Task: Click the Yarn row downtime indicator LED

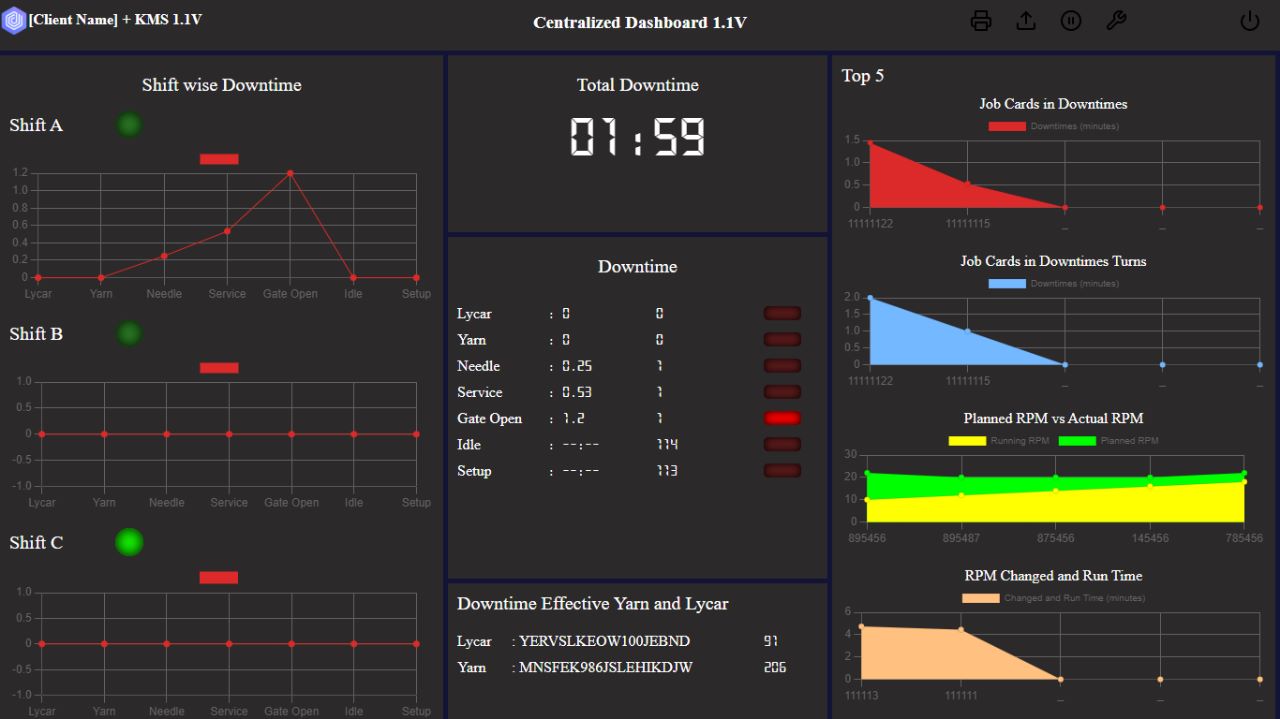Action: click(x=782, y=340)
